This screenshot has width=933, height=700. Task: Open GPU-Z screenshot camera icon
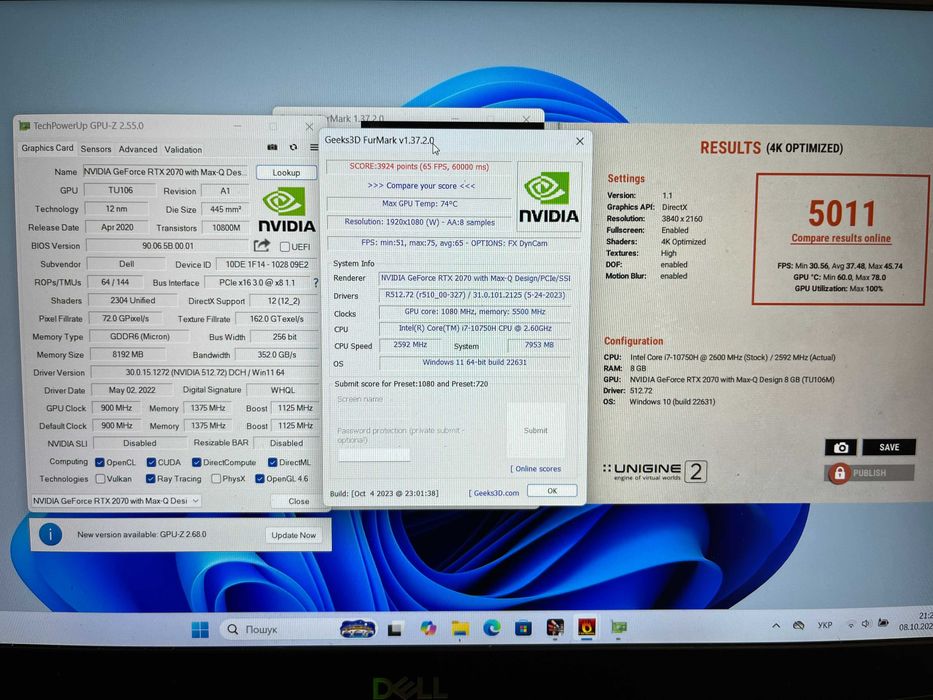pyautogui.click(x=272, y=147)
